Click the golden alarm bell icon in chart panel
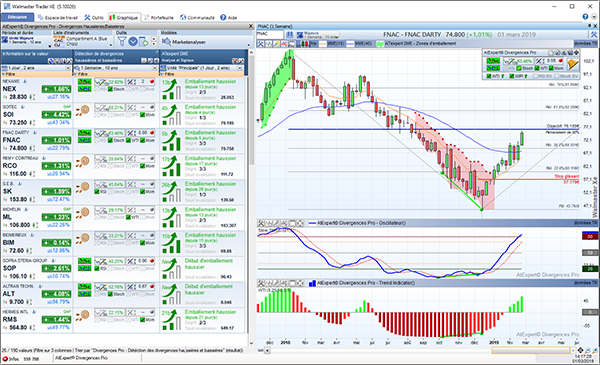This screenshot has width=600, height=365. click(x=573, y=64)
